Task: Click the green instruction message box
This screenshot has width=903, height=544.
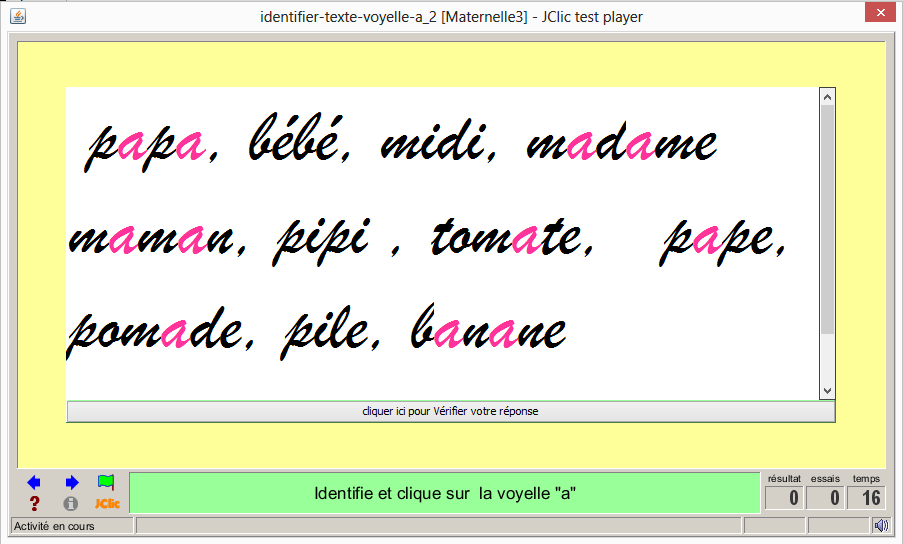Action: coord(445,494)
